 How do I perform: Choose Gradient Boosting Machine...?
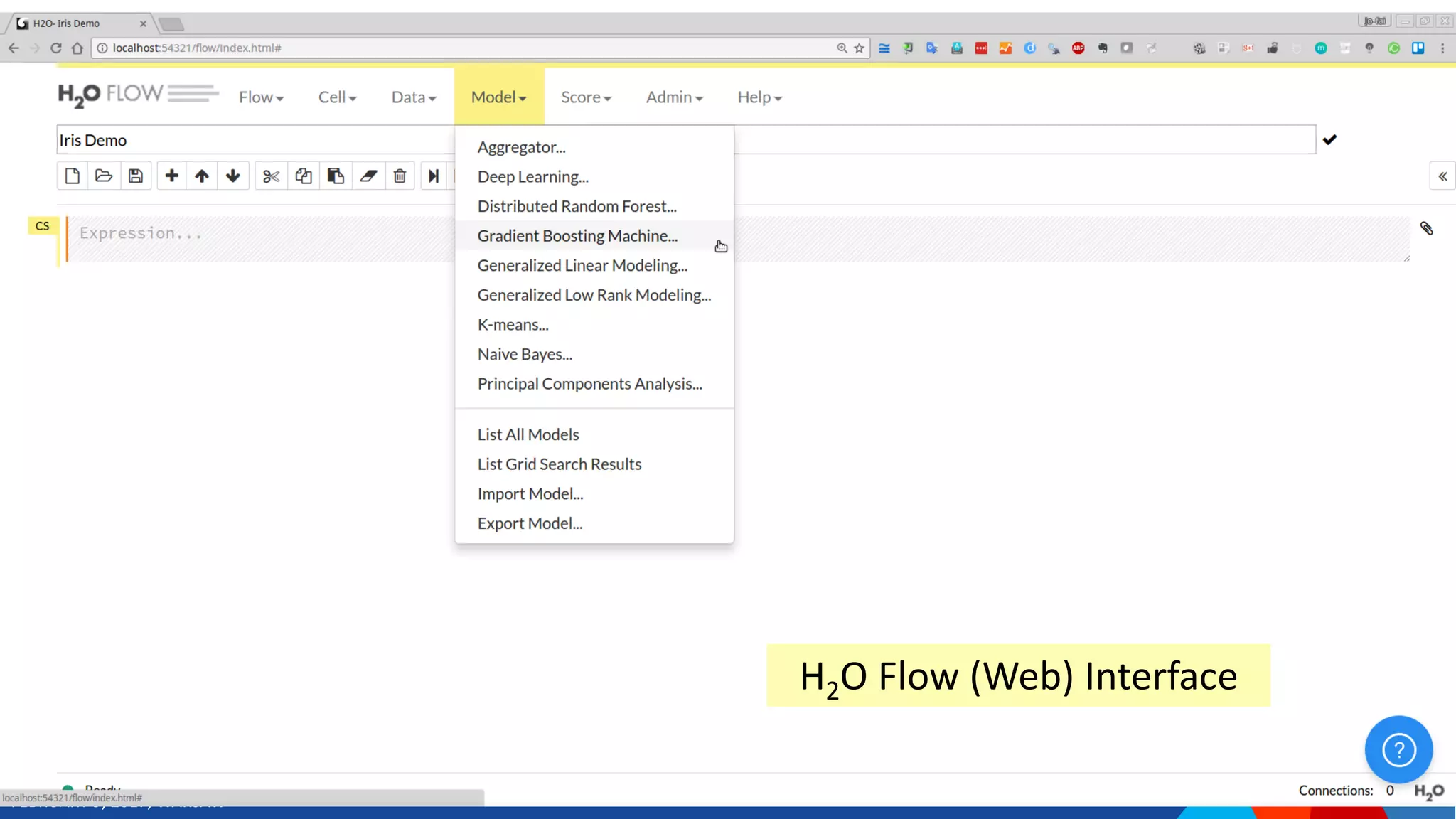[x=594, y=236]
